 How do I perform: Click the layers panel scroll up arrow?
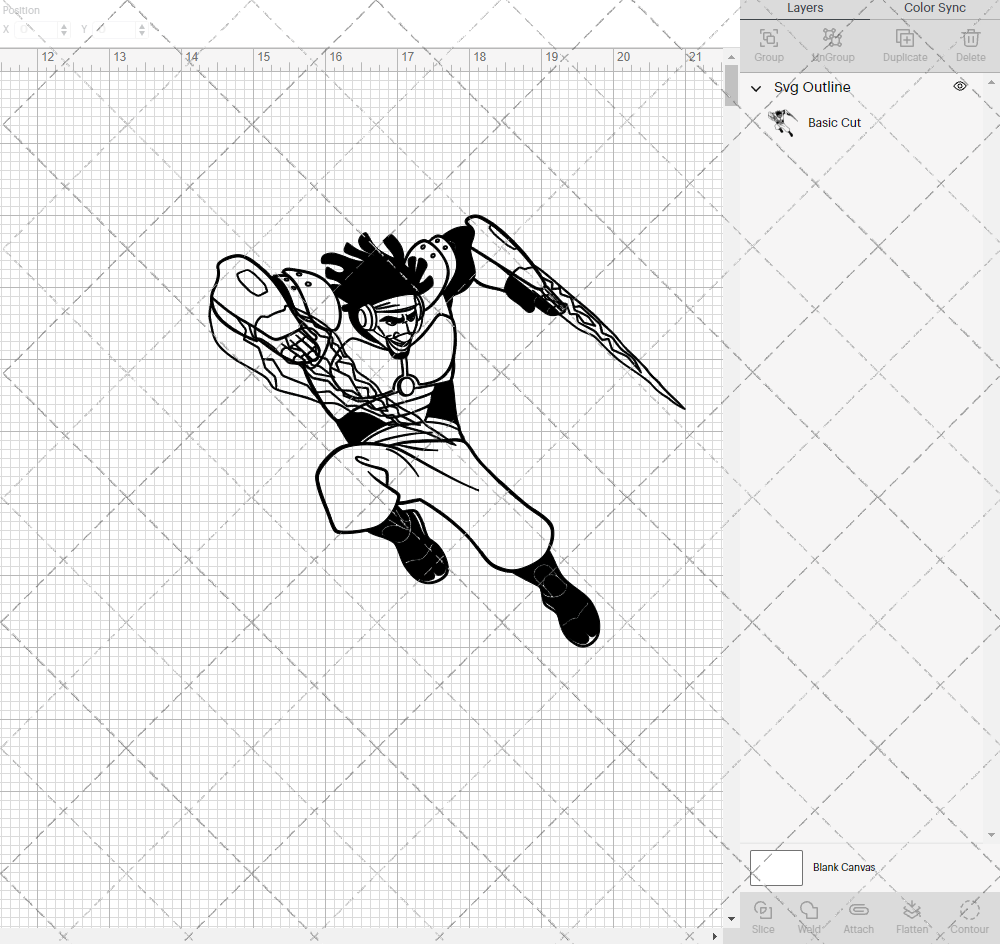tap(990, 83)
